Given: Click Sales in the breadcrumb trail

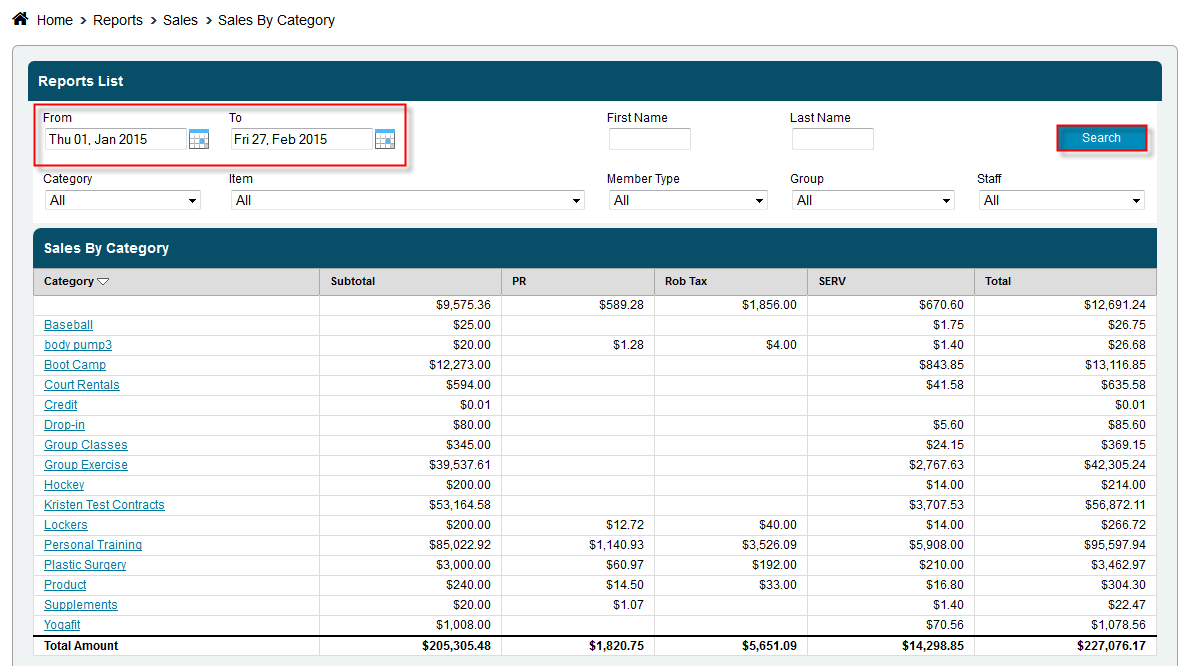Looking at the screenshot, I should [180, 19].
